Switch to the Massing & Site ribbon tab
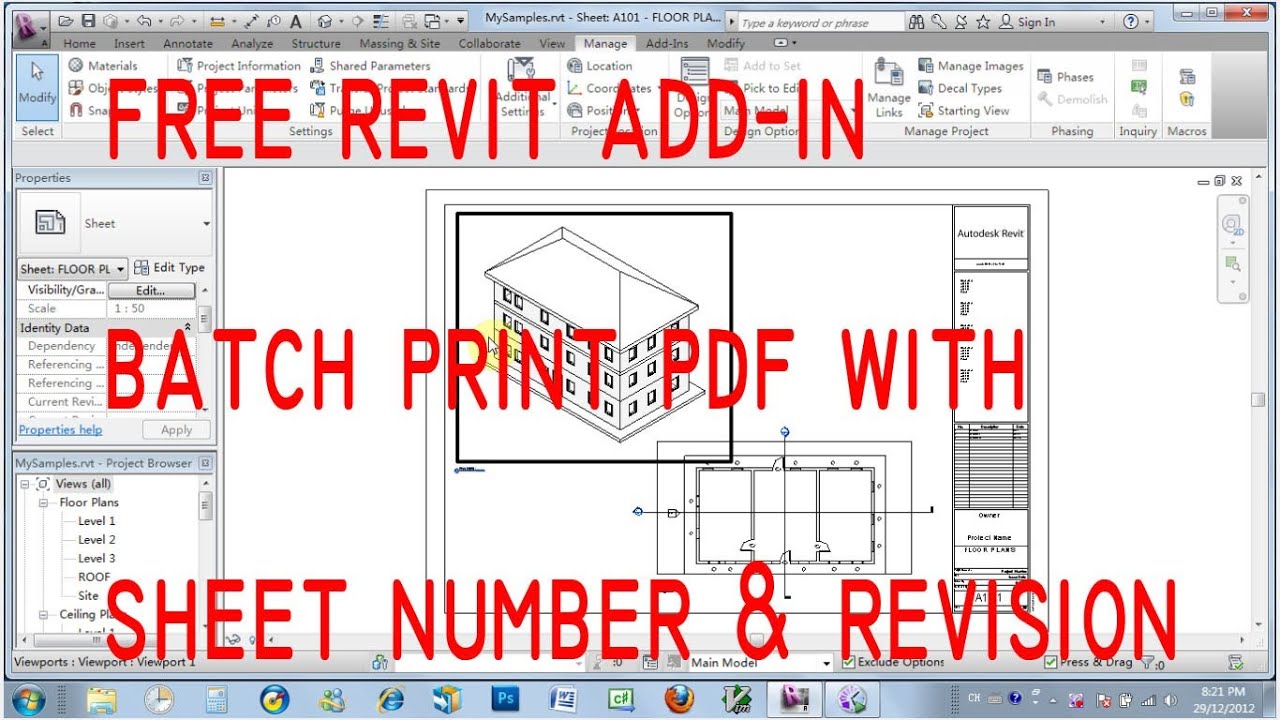 [400, 43]
